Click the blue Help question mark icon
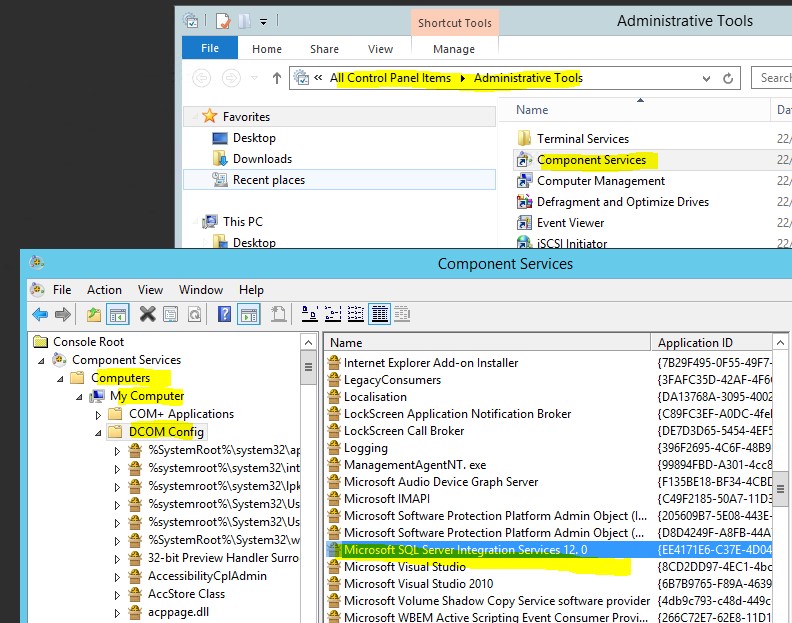This screenshot has height=623, width=792. tap(224, 314)
